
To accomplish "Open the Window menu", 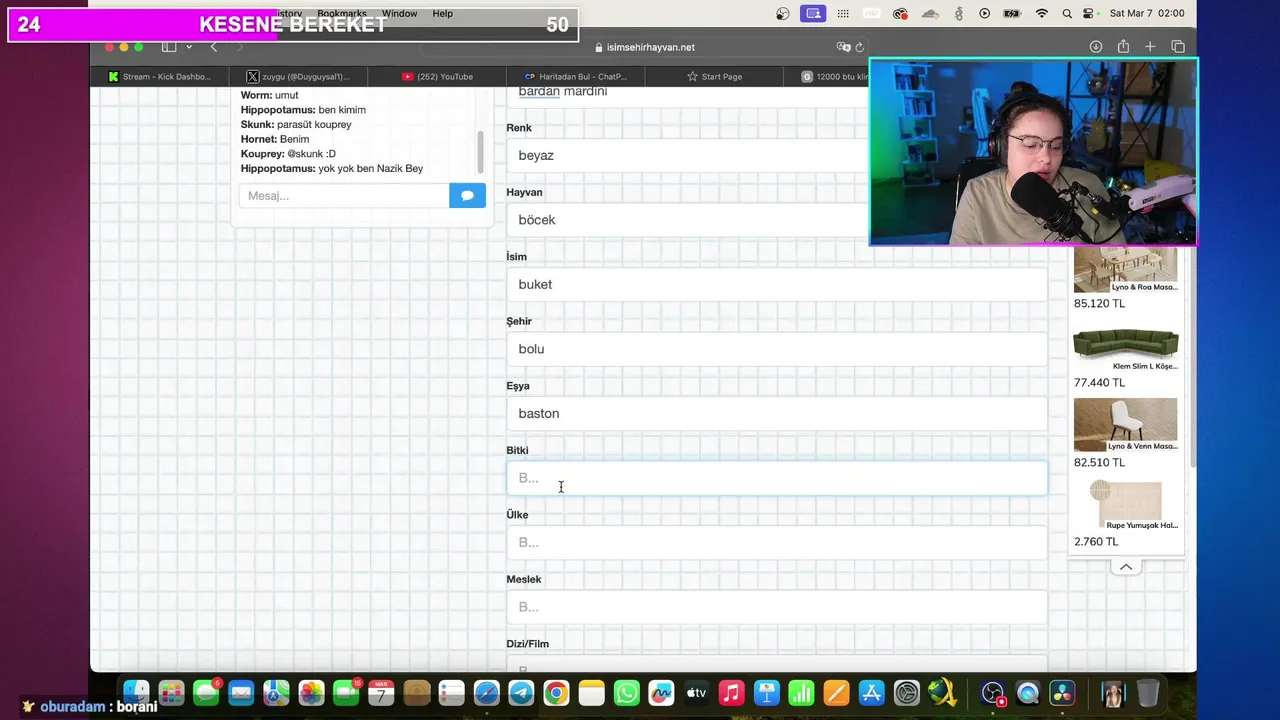I will [x=399, y=14].
